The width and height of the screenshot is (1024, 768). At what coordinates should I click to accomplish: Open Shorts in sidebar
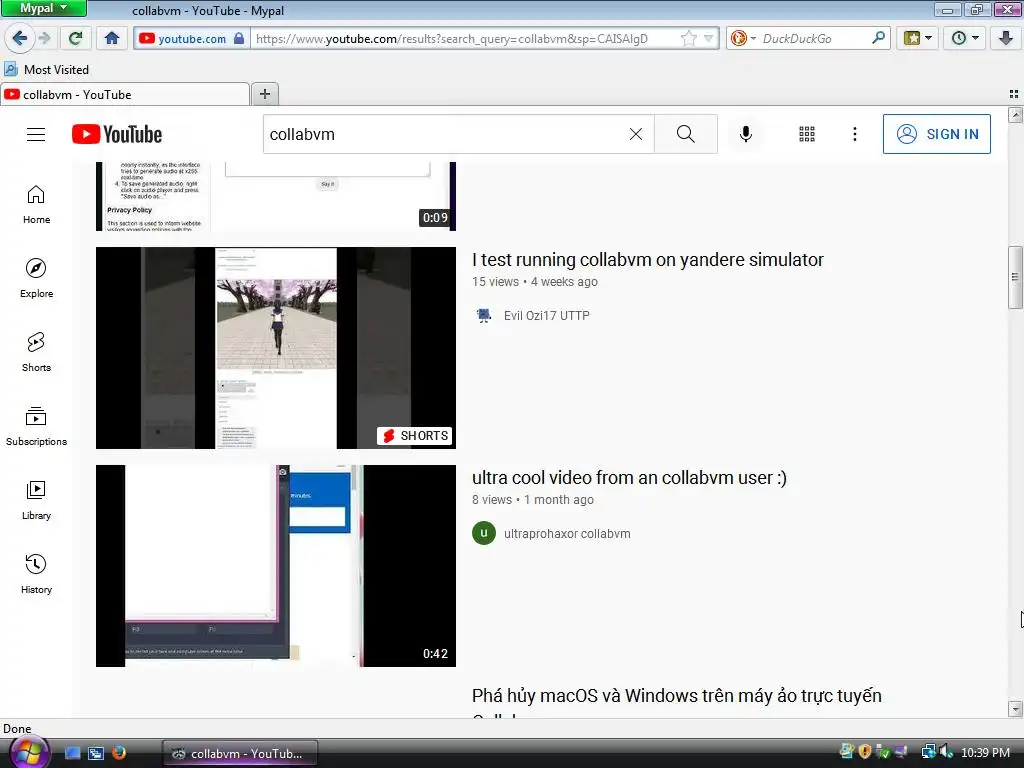pos(36,351)
